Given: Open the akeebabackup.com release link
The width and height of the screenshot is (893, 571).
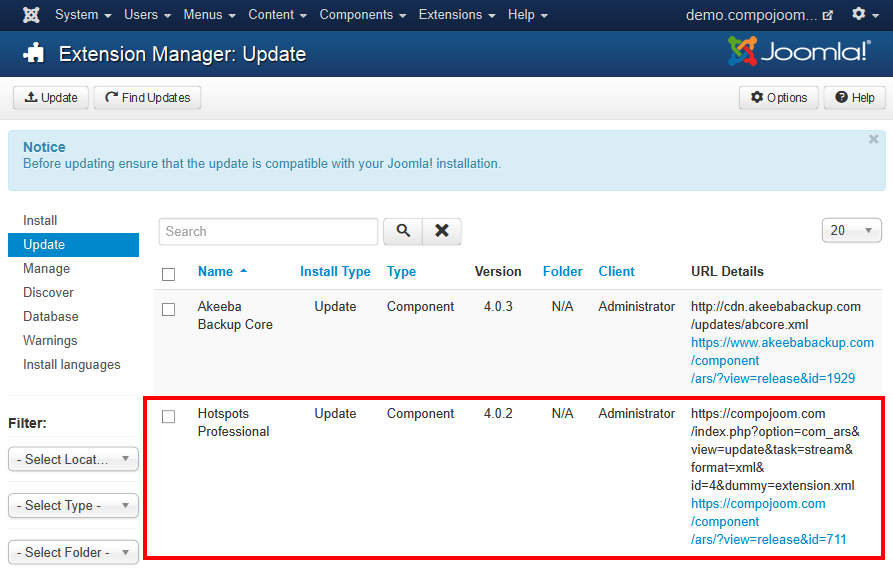Looking at the screenshot, I should (x=782, y=360).
